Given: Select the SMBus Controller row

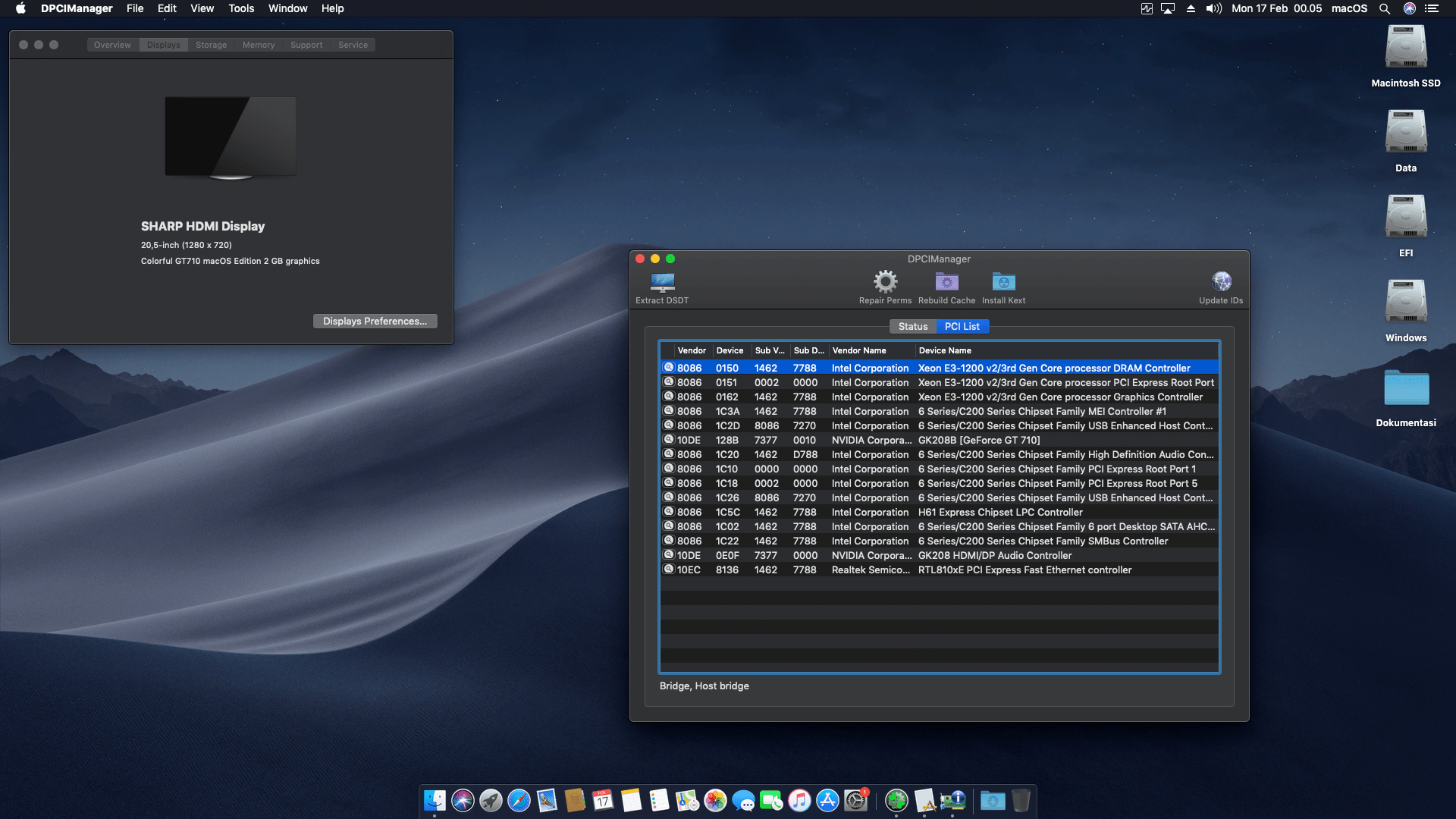Looking at the screenshot, I should click(939, 541).
